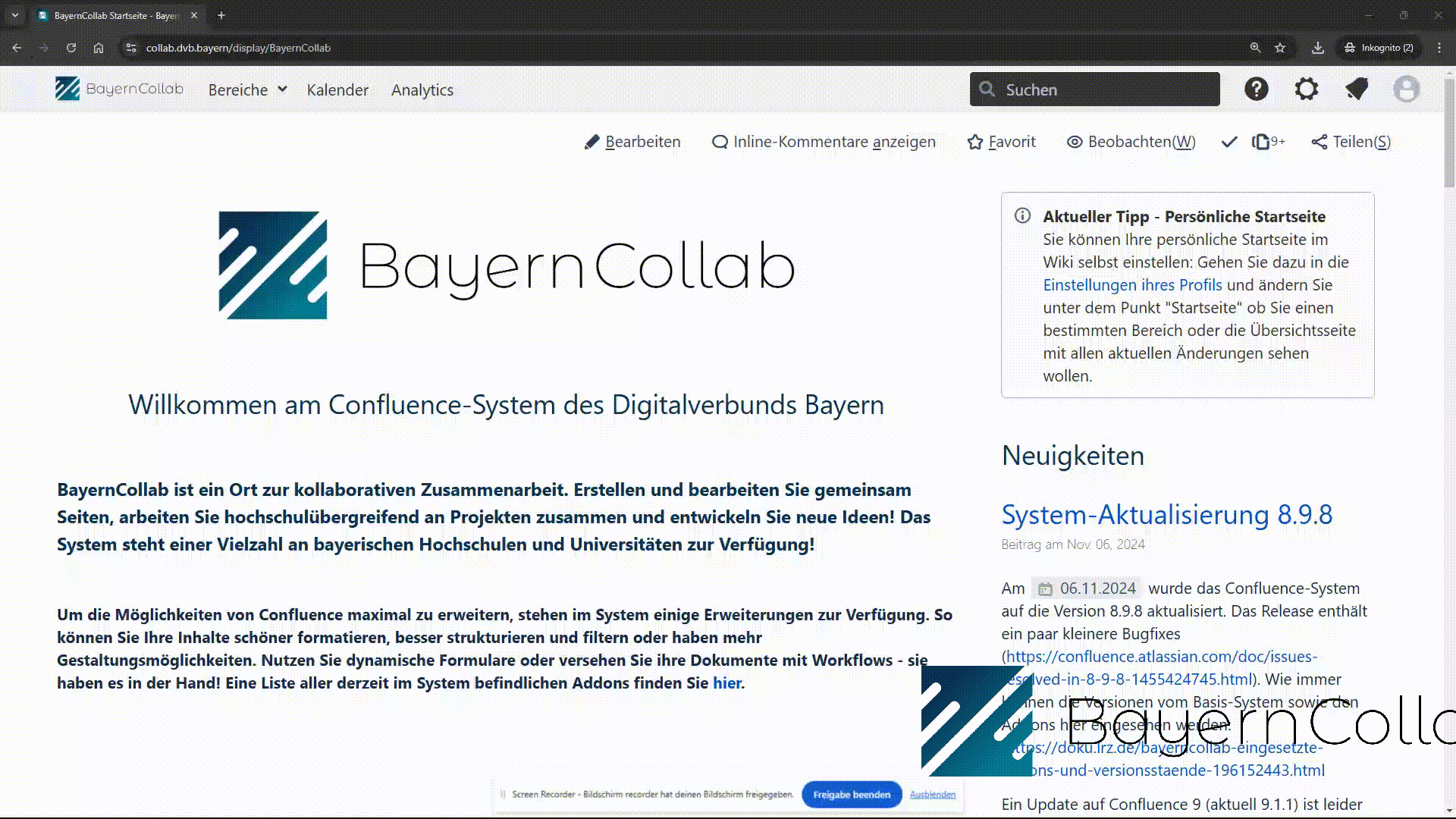Click BayernCollab logo in header
Screen dimensions: 1456x819
(x=120, y=89)
